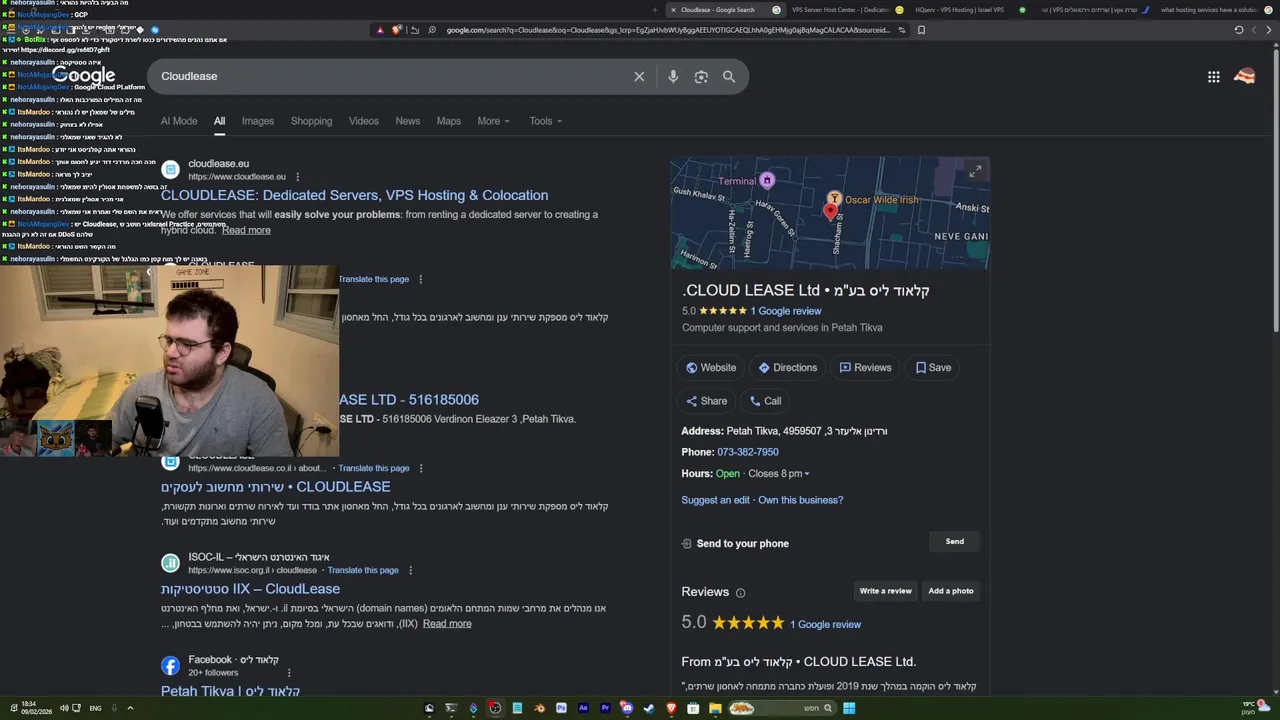Expand the map with the fullscreen icon
Screen dimensions: 1280x720
coord(975,172)
